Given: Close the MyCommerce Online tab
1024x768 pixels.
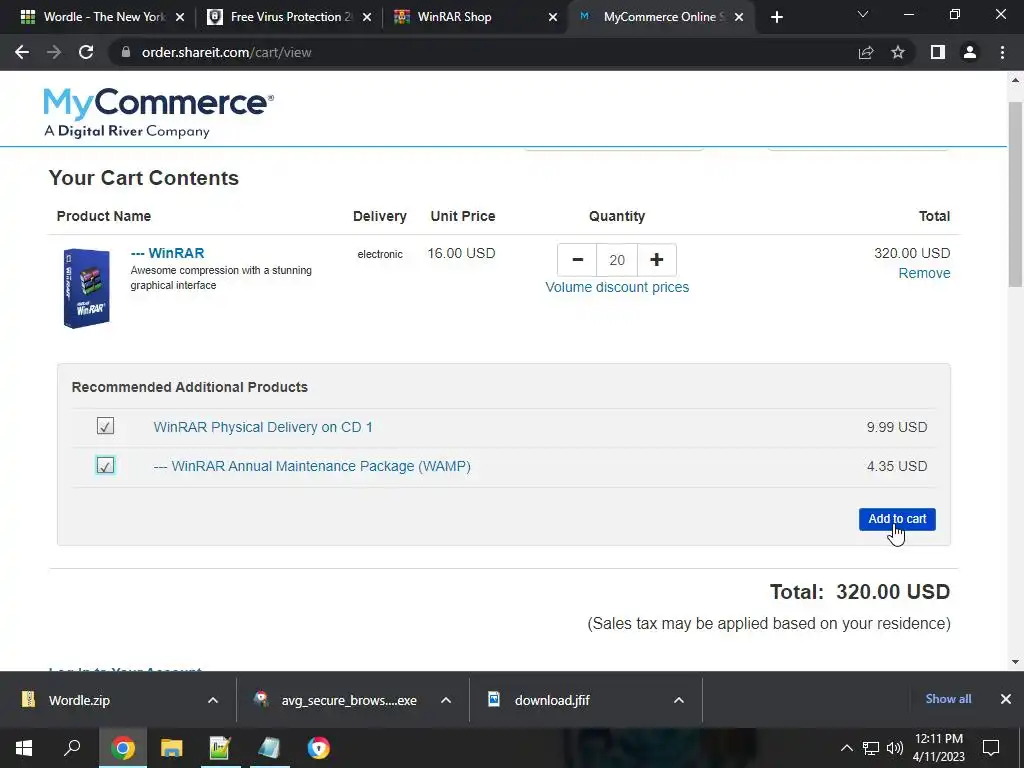Looking at the screenshot, I should [739, 17].
